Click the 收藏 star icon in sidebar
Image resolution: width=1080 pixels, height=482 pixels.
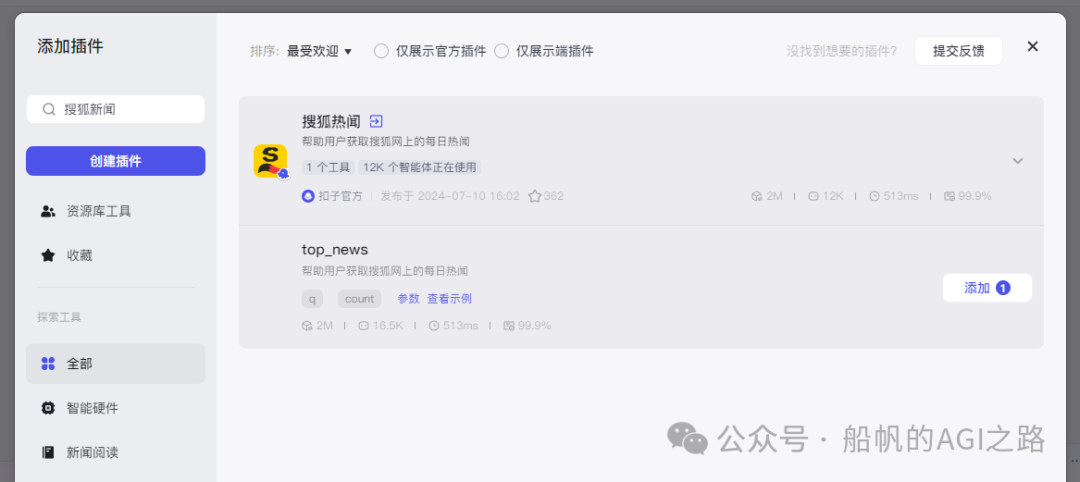point(48,255)
